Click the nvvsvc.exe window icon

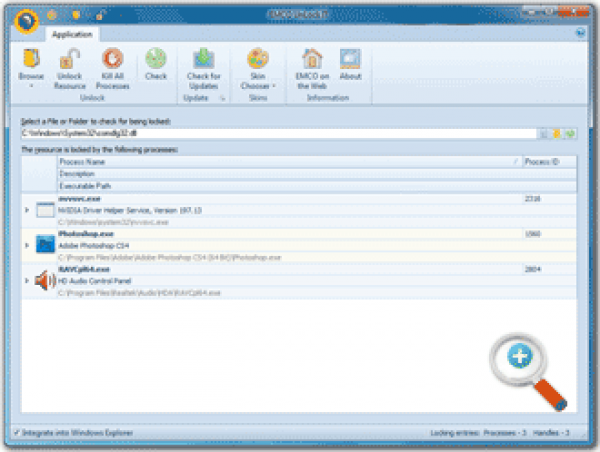(45, 210)
